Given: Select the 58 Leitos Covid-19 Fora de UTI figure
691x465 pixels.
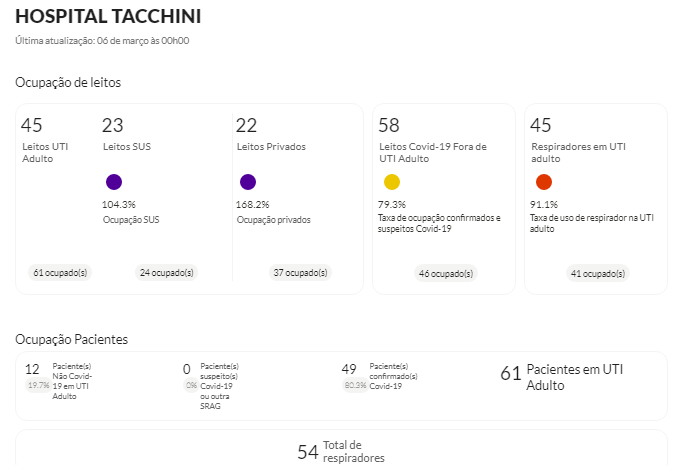Looking at the screenshot, I should click(389, 125).
